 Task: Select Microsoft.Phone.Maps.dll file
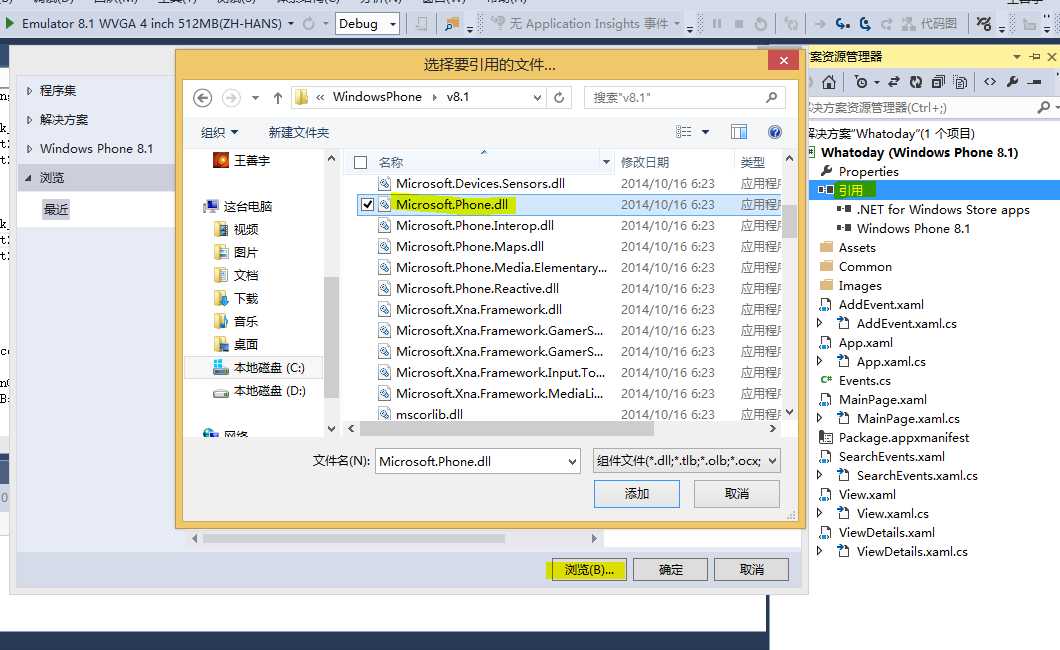[469, 246]
